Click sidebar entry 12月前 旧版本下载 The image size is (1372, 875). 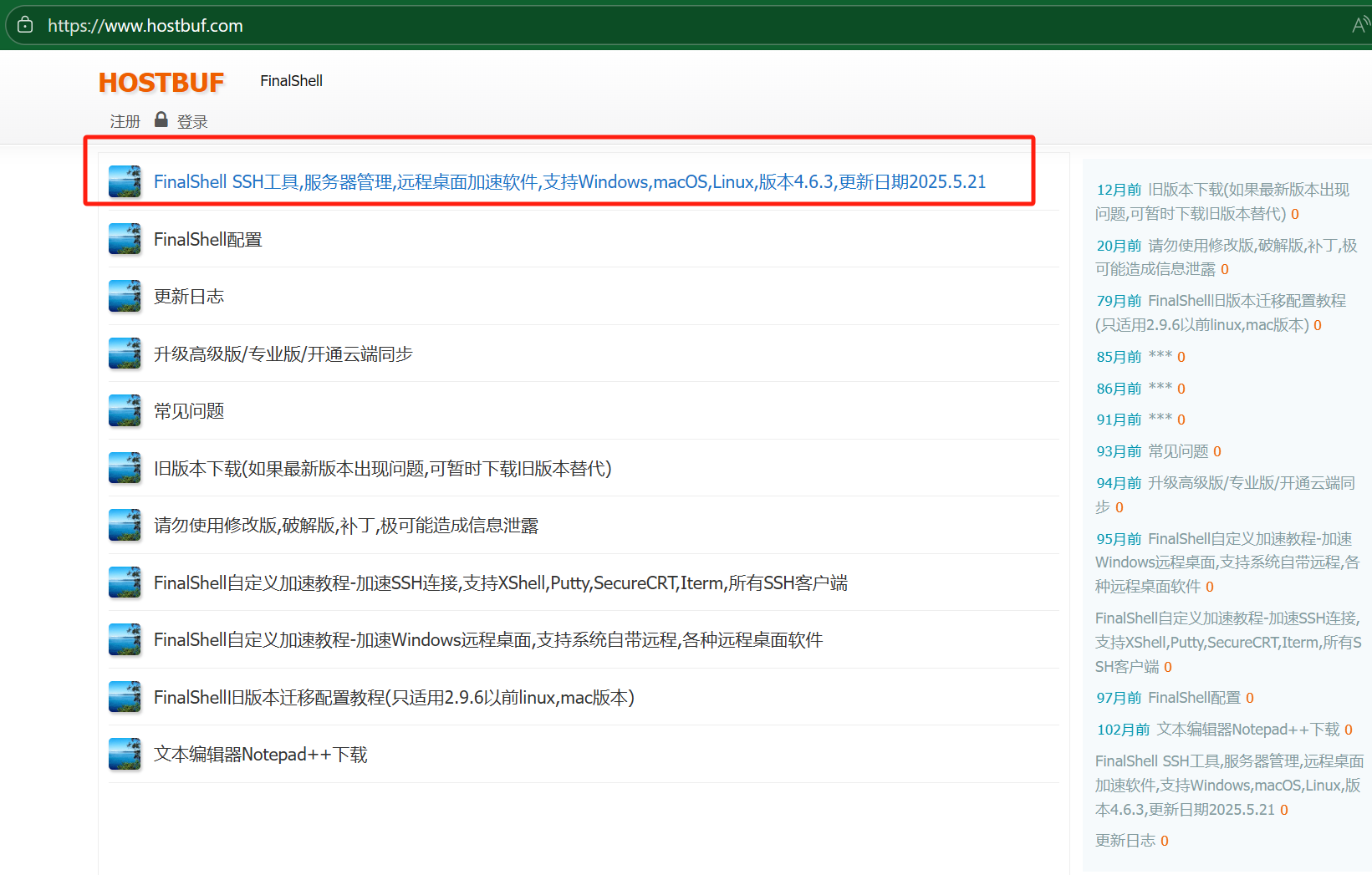coord(1222,201)
